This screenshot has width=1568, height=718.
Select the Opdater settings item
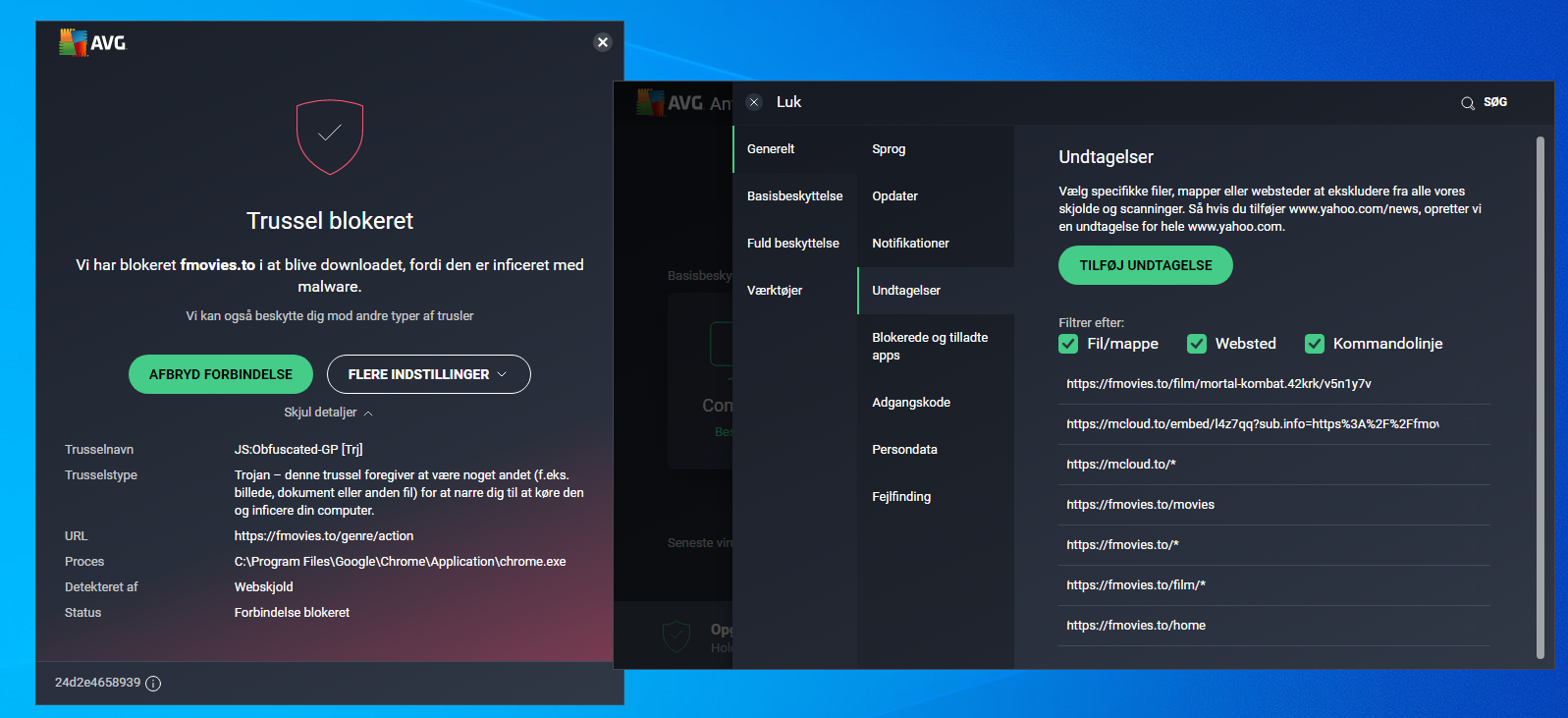click(936, 196)
